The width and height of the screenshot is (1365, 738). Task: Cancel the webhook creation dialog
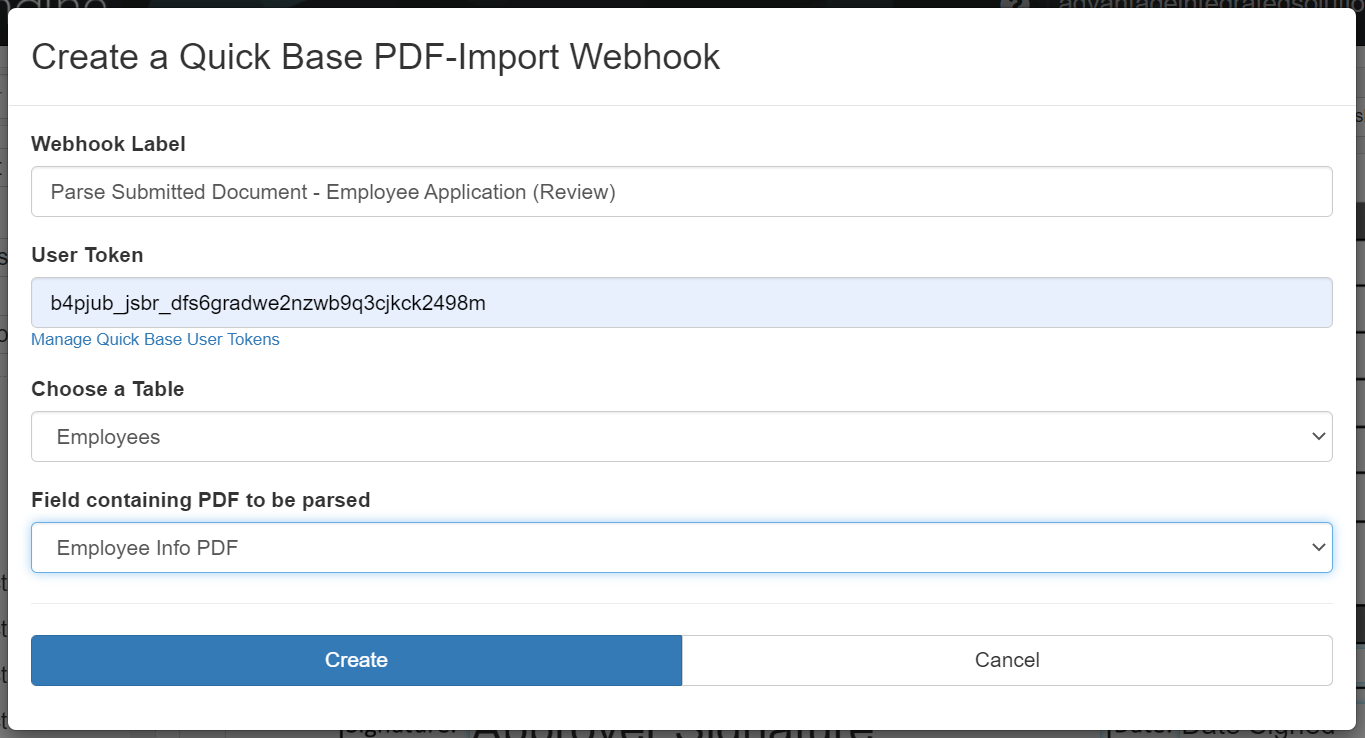1007,660
